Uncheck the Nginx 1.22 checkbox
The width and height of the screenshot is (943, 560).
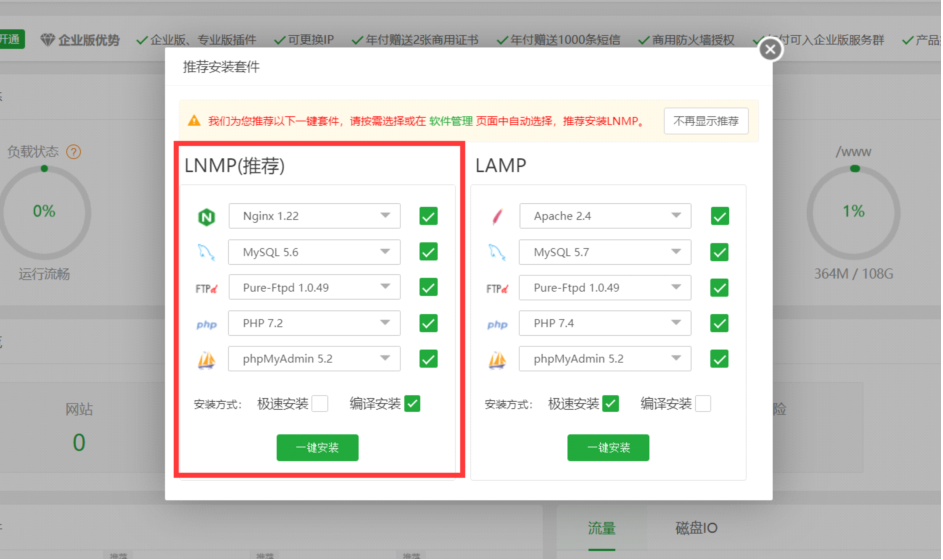tap(428, 216)
